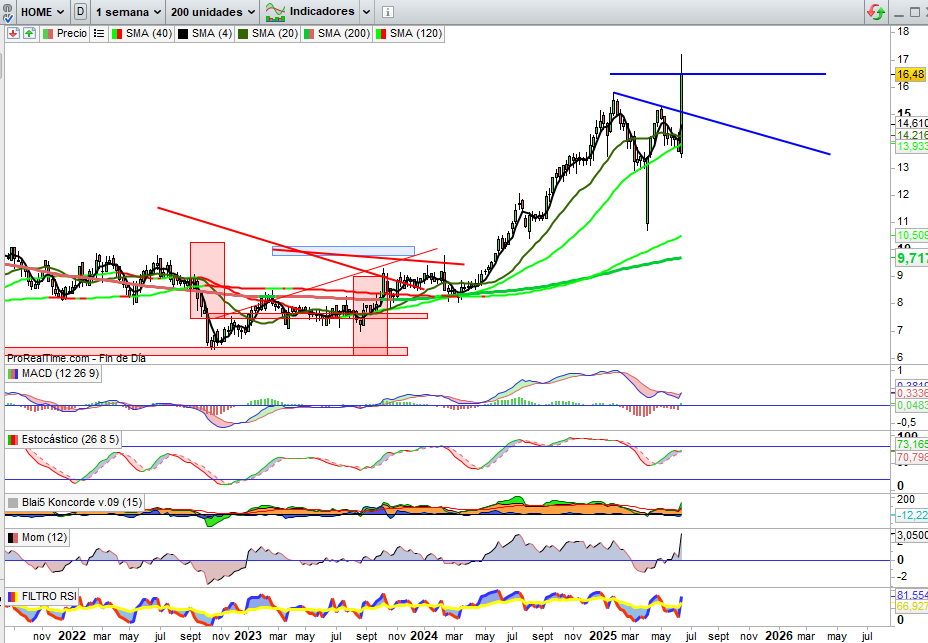
Task: Click the D display mode button
Action: (80, 12)
